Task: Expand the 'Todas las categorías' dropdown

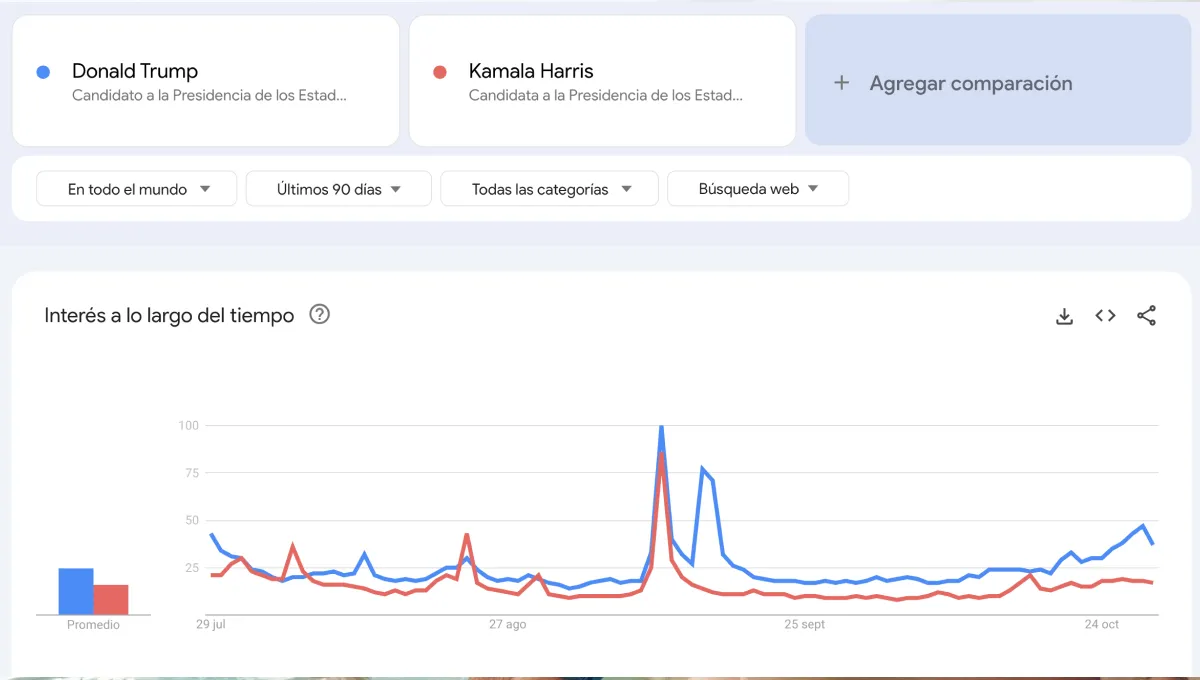Action: tap(548, 188)
